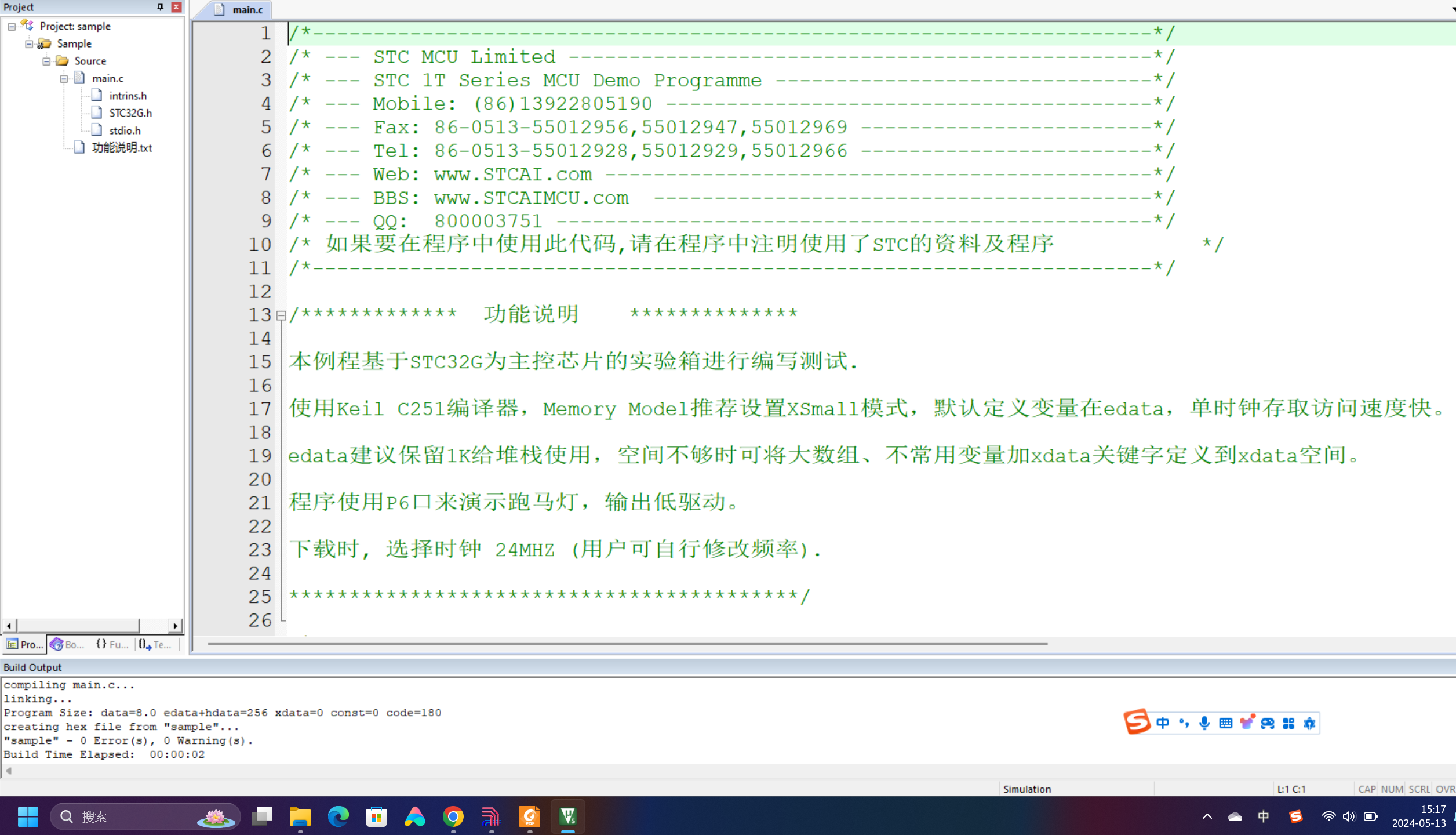This screenshot has height=835, width=1456.
Task: Toggle the OVR overwrite mode indicator
Action: click(1445, 789)
